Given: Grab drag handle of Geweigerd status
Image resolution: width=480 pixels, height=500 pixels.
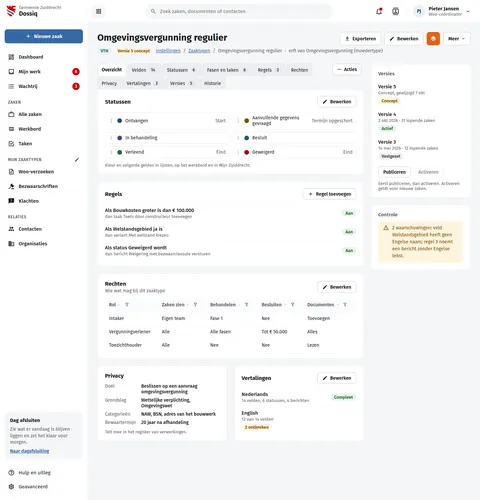Looking at the screenshot, I should click(x=238, y=152).
